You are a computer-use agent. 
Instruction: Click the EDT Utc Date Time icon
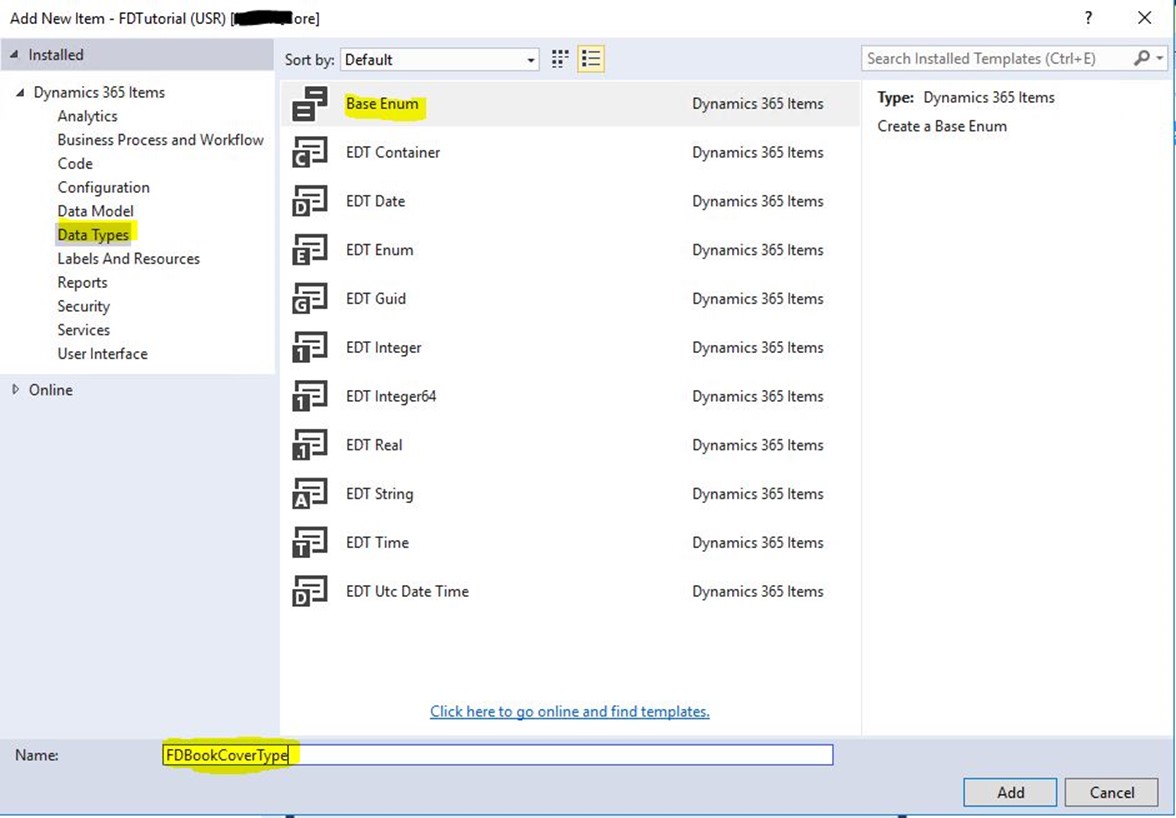(x=310, y=592)
